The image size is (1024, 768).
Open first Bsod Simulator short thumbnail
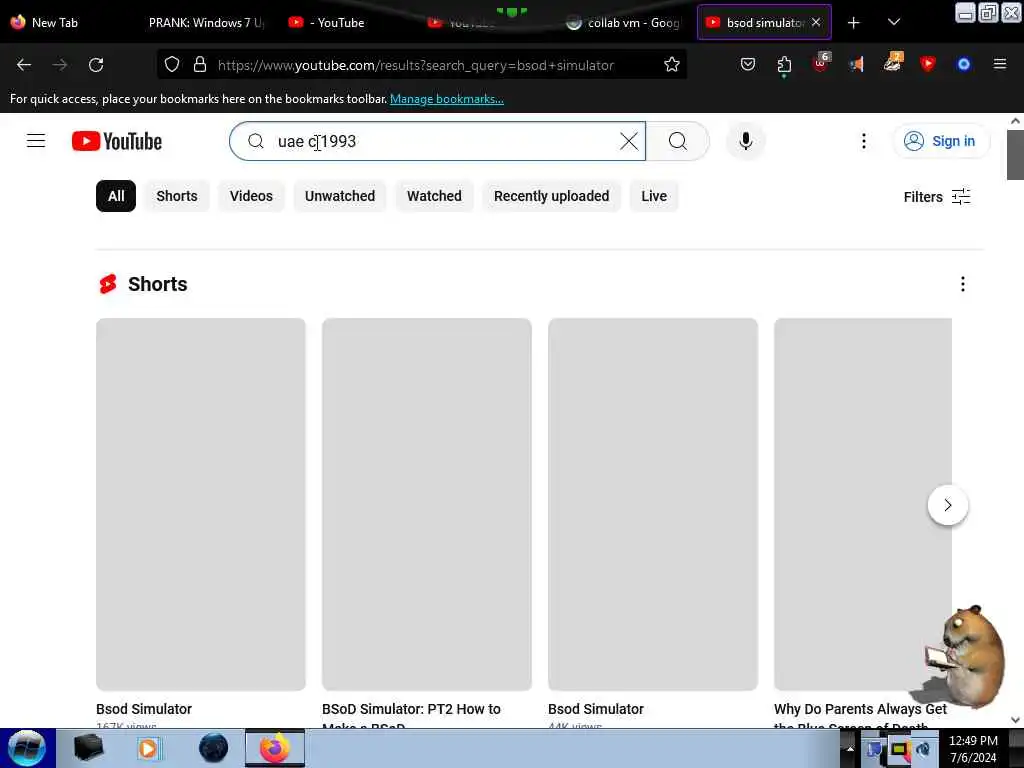200,504
